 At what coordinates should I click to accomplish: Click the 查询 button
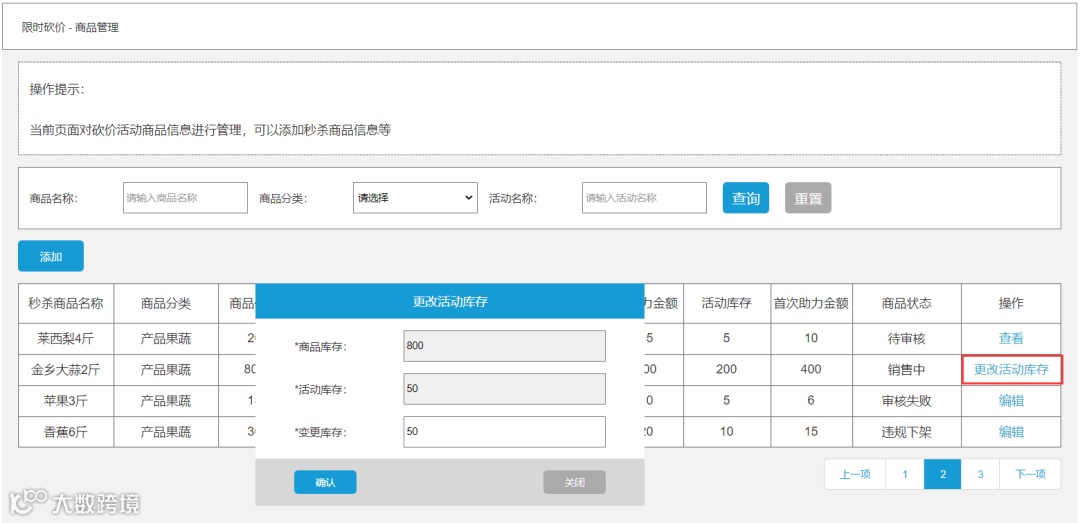click(x=745, y=198)
